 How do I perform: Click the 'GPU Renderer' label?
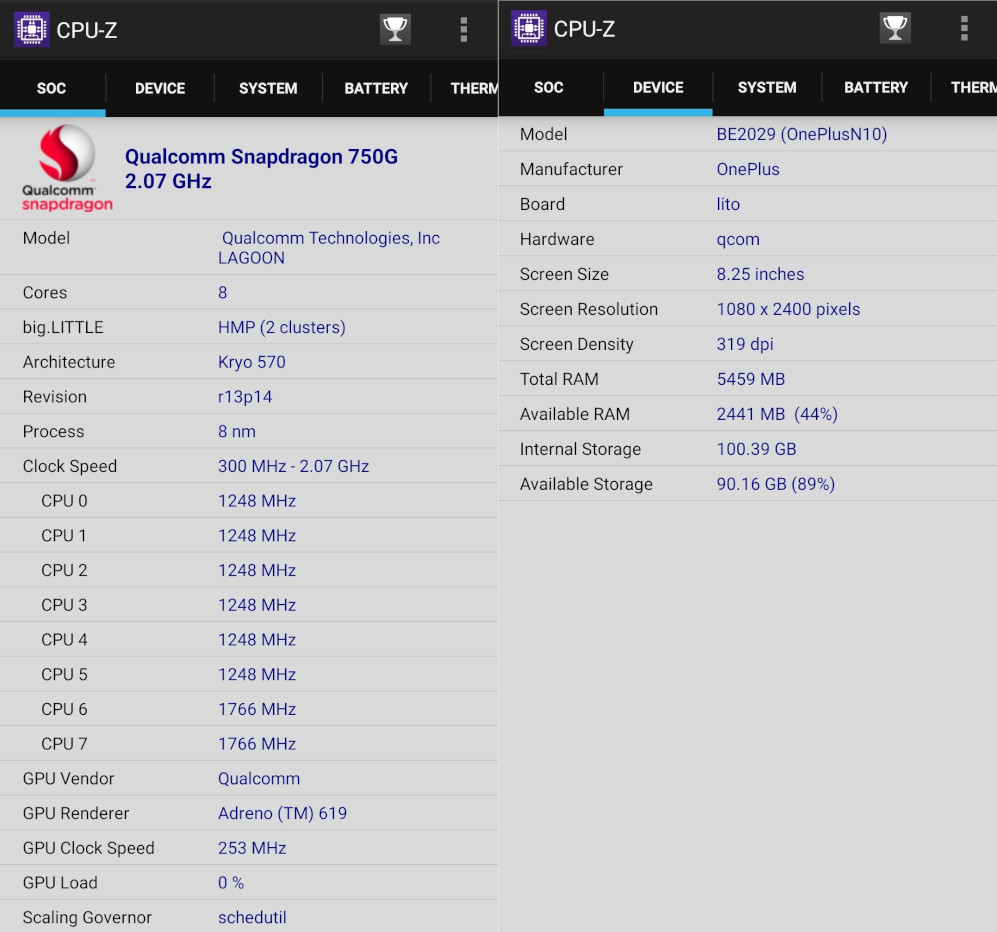coord(76,814)
